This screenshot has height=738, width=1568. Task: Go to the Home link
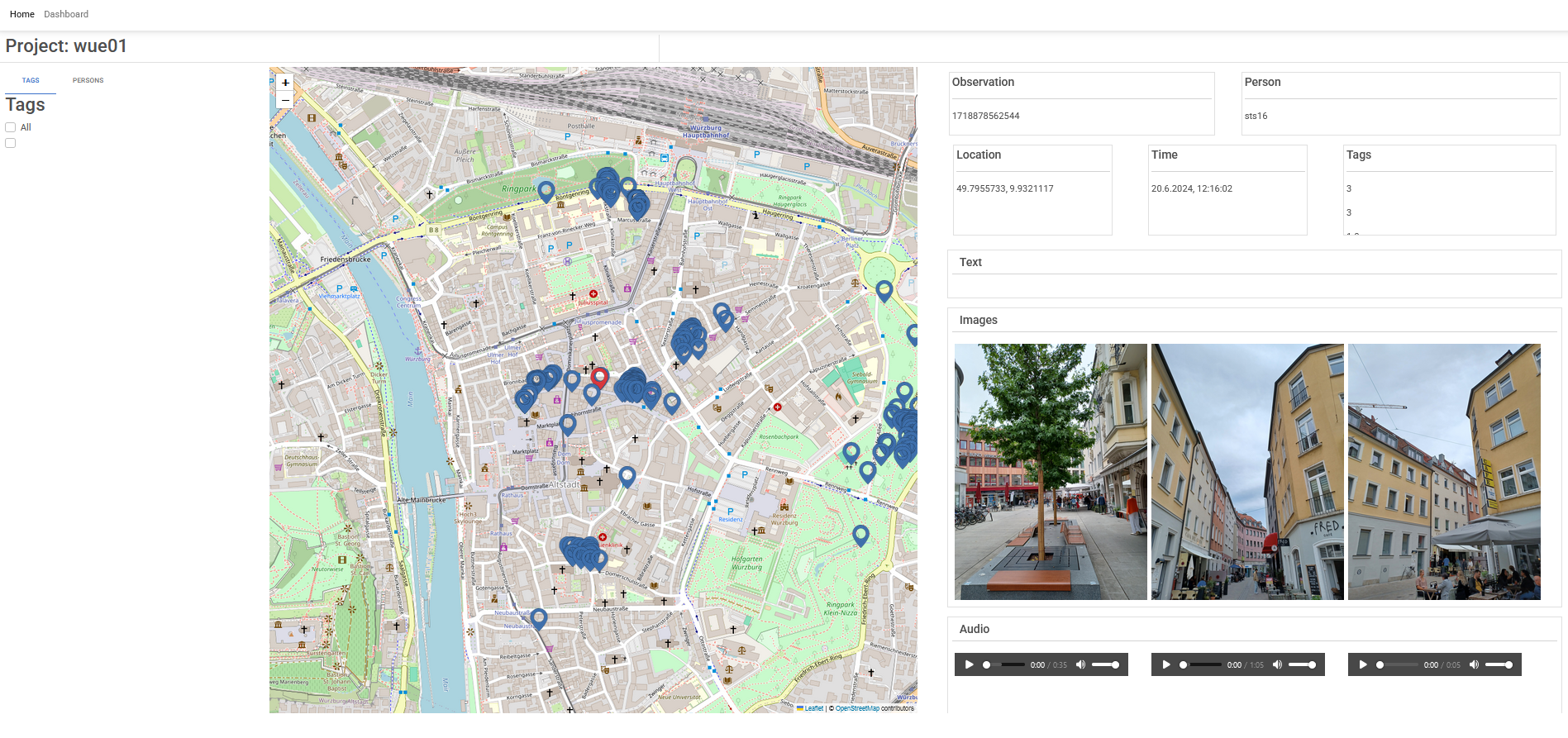pyautogui.click(x=22, y=14)
